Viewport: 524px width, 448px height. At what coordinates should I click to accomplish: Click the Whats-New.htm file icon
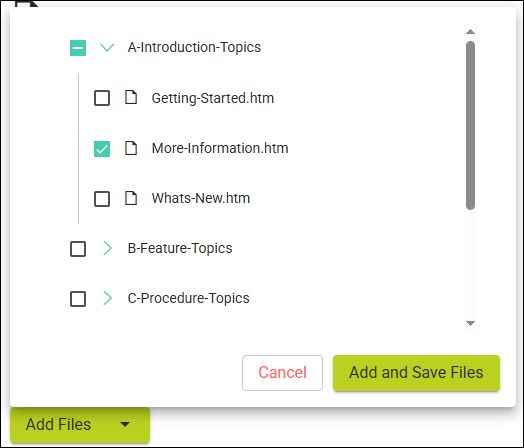[131, 198]
